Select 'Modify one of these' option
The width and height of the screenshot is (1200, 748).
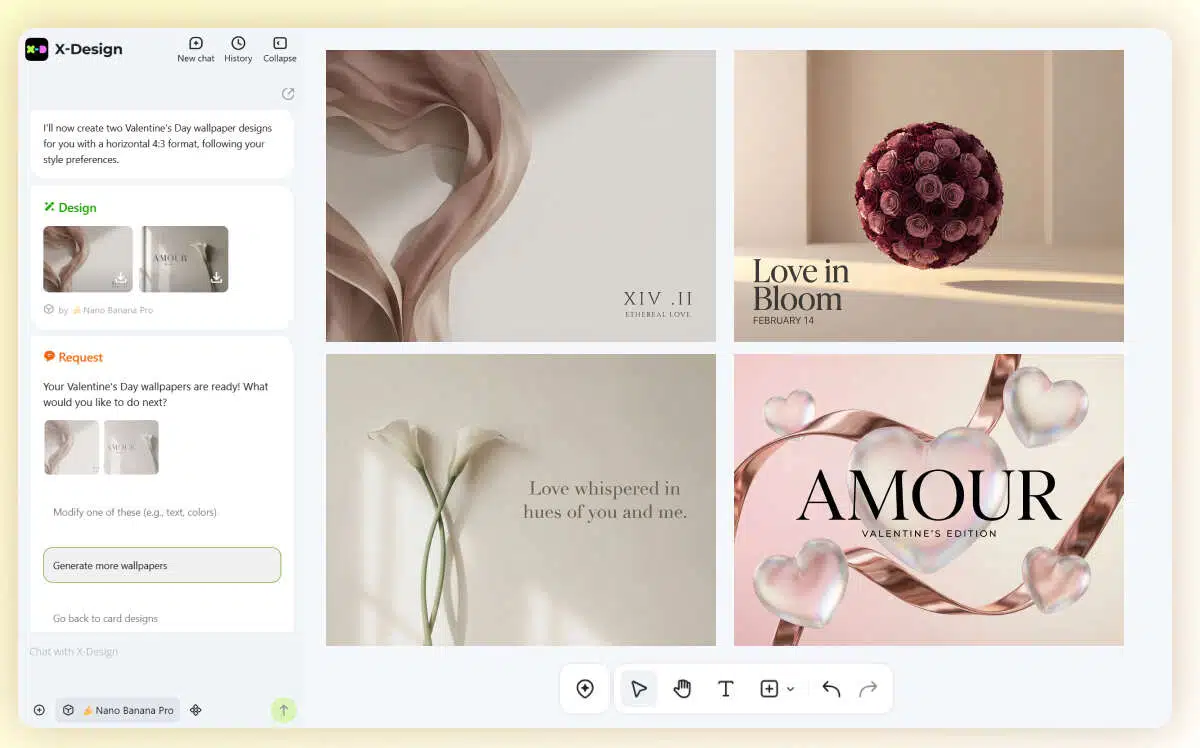tap(135, 512)
